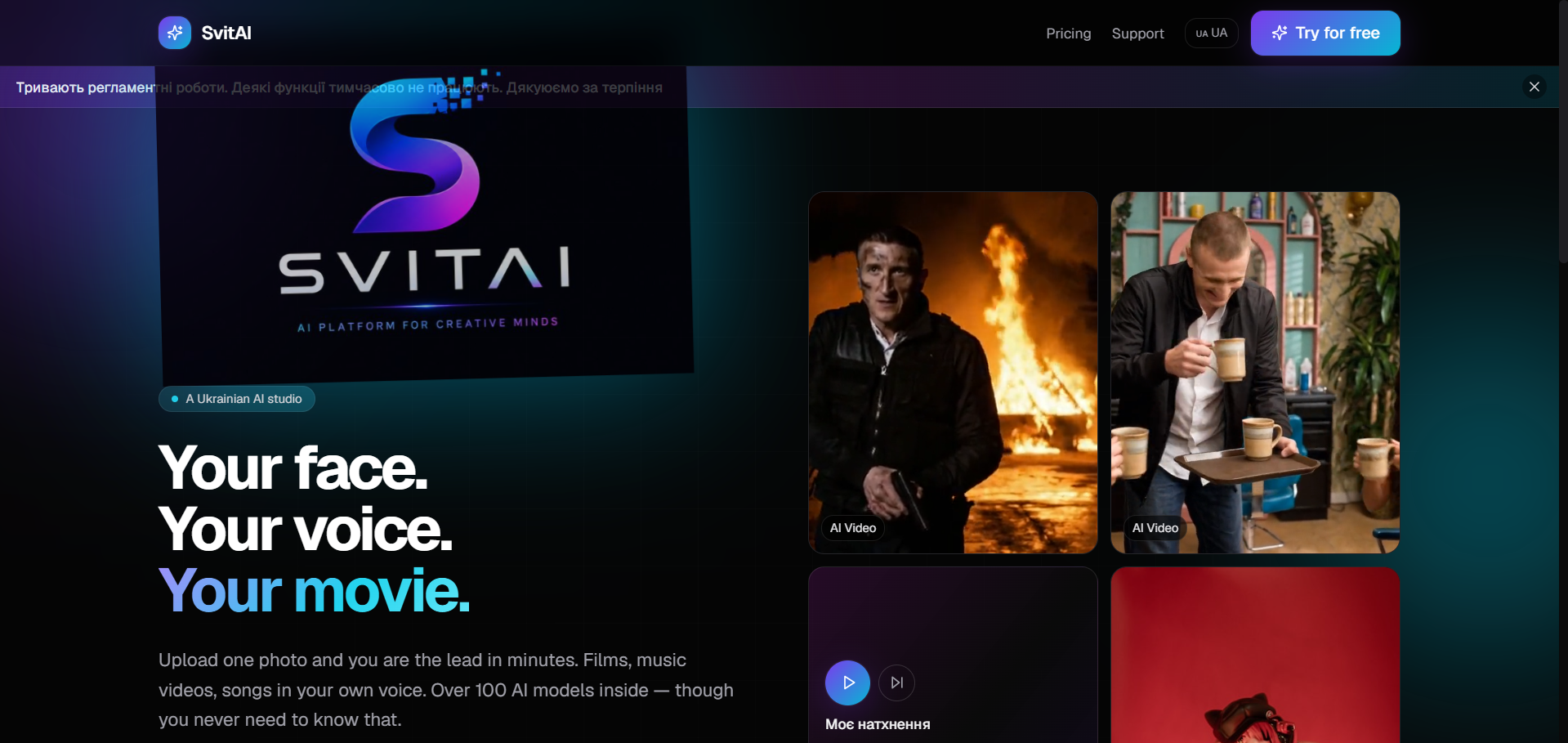1568x743 pixels.
Task: Click the Your face. heading line
Action: (x=293, y=468)
